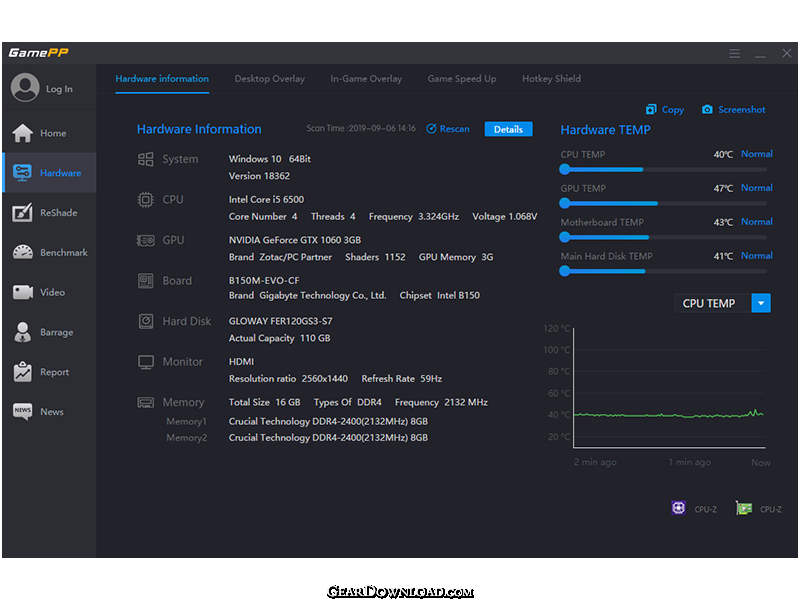Open the Report chart icon

pyautogui.click(x=22, y=371)
